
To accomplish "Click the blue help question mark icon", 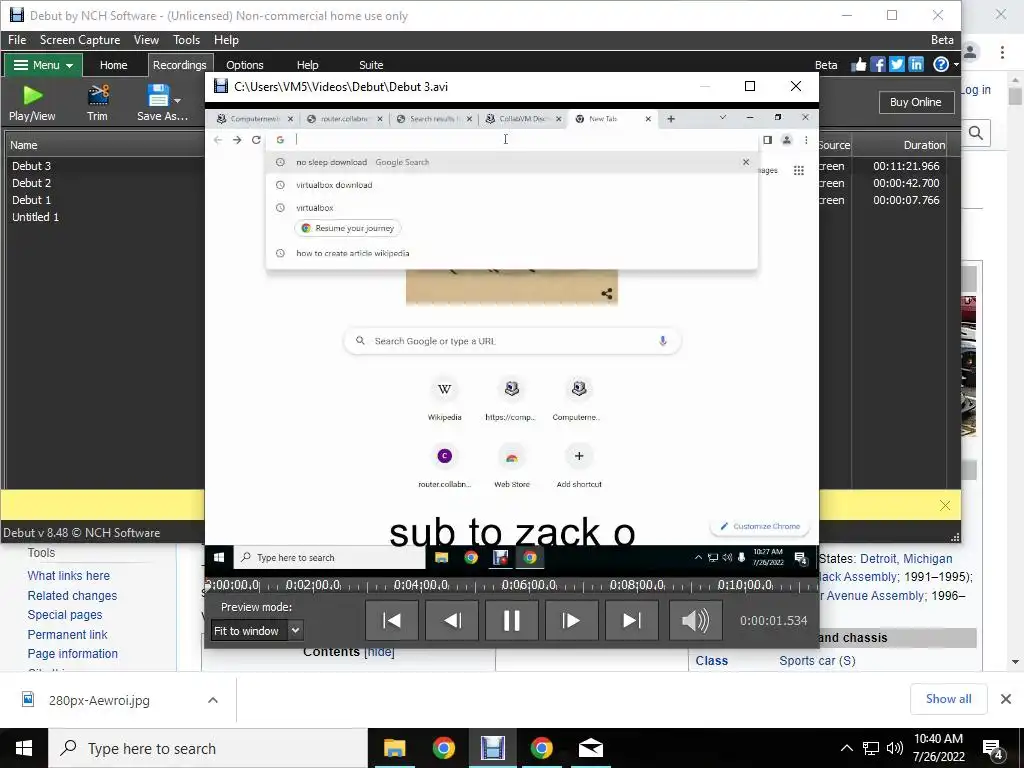I will point(940,65).
